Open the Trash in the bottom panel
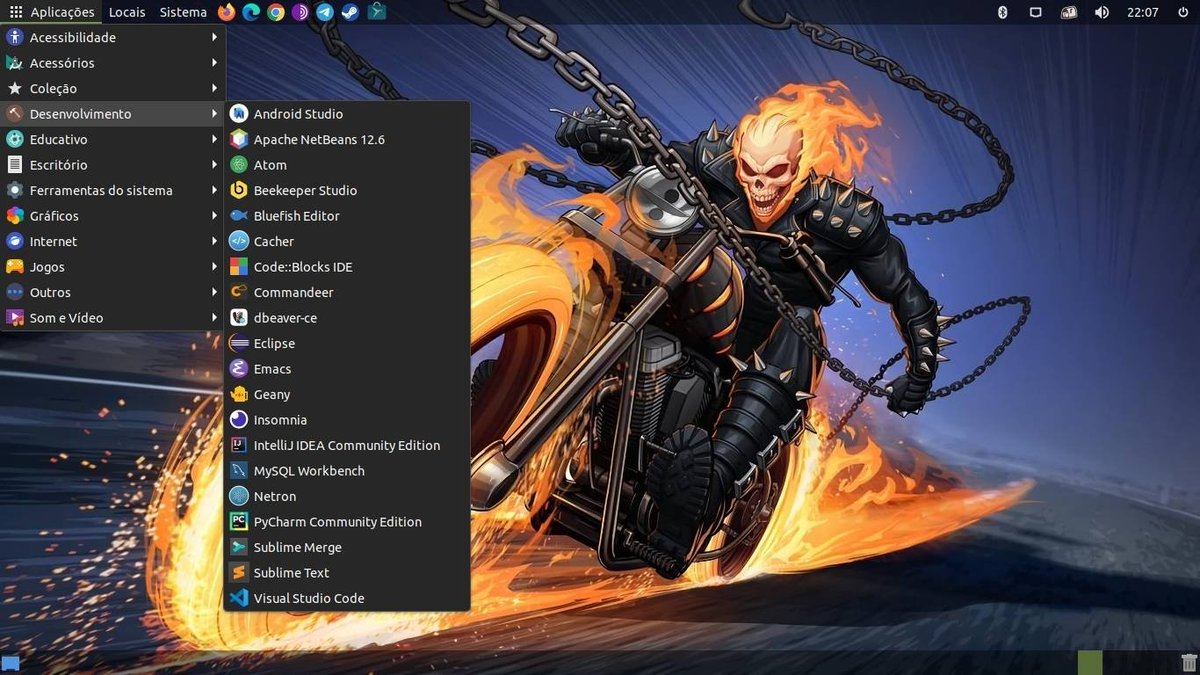The height and width of the screenshot is (675, 1200). [x=1189, y=662]
